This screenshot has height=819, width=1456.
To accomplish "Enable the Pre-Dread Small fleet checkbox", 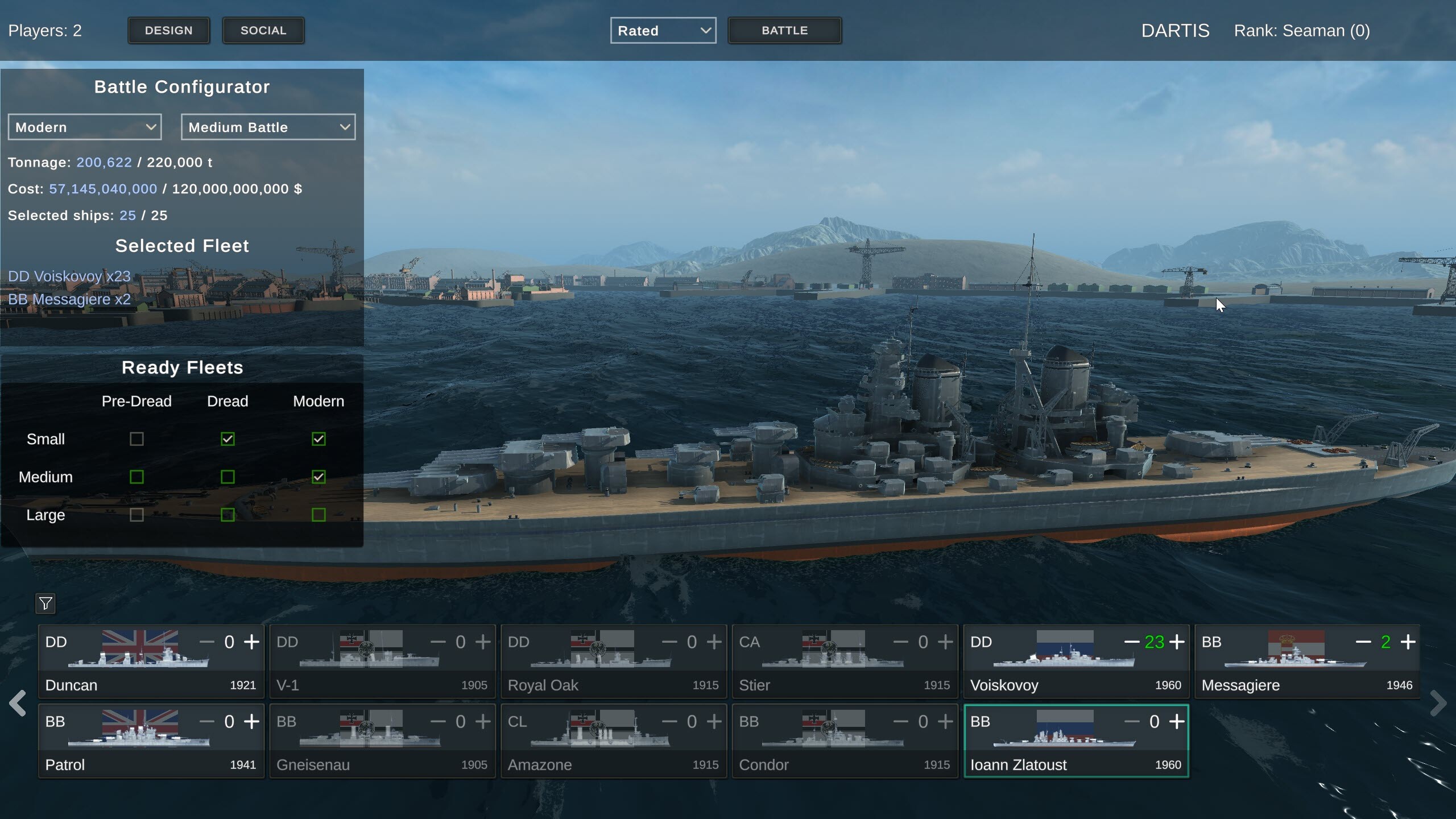I will tap(136, 439).
